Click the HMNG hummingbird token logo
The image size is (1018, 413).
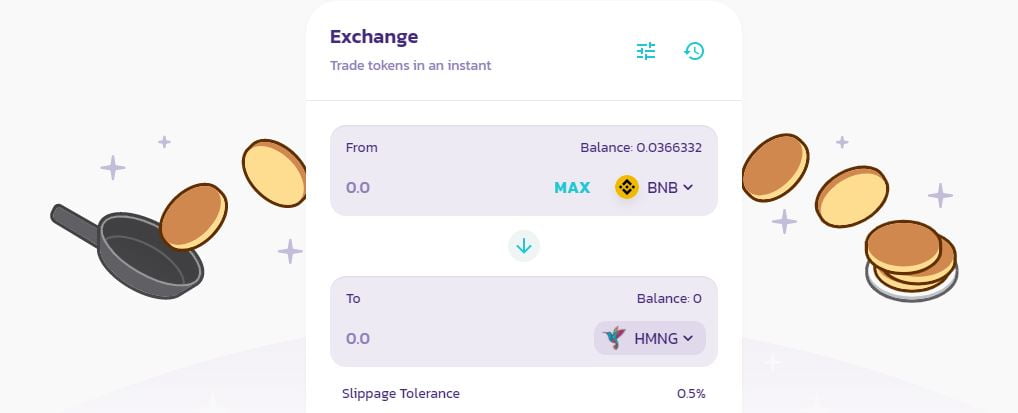(x=615, y=338)
